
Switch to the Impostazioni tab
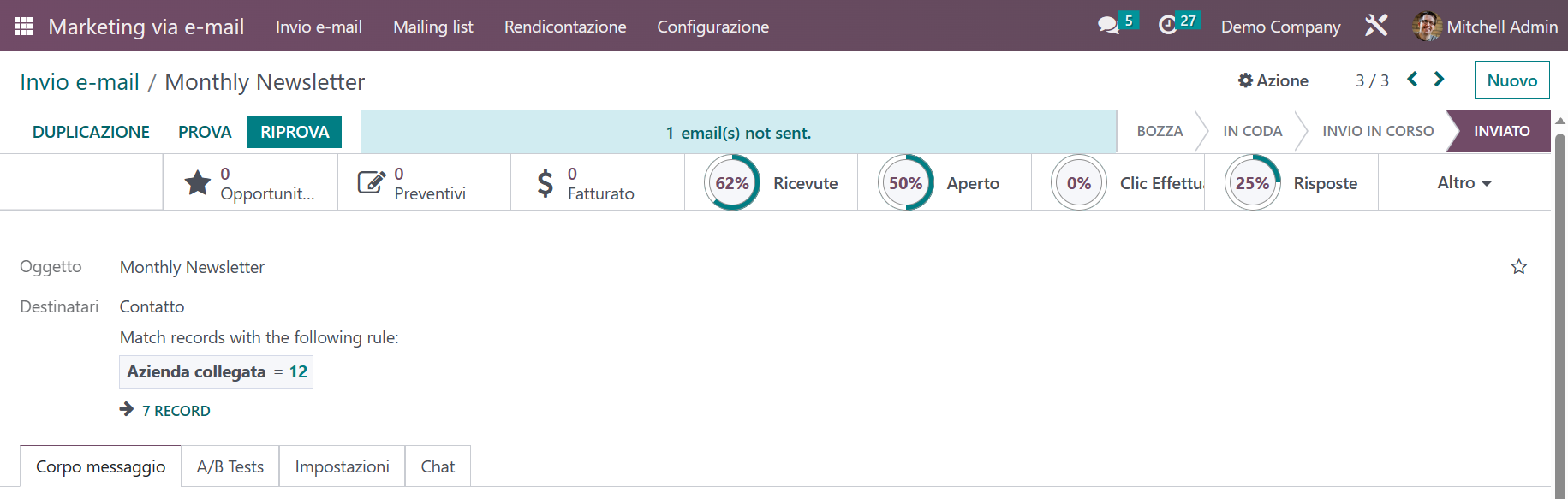tap(343, 466)
